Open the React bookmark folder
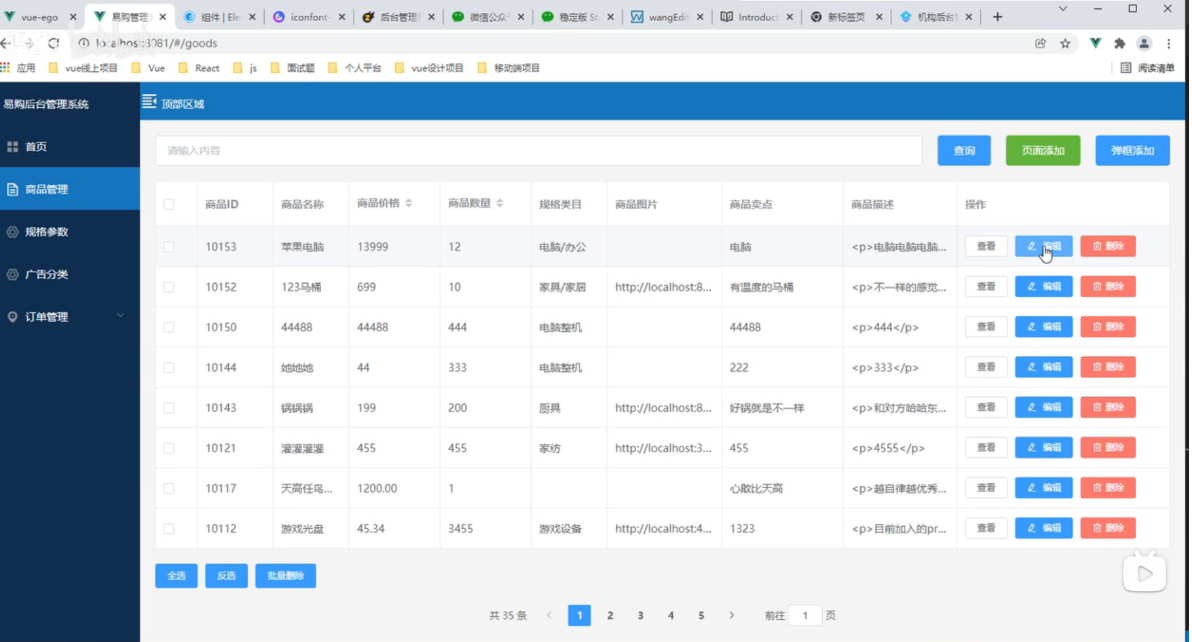This screenshot has height=642, width=1192. (x=199, y=68)
